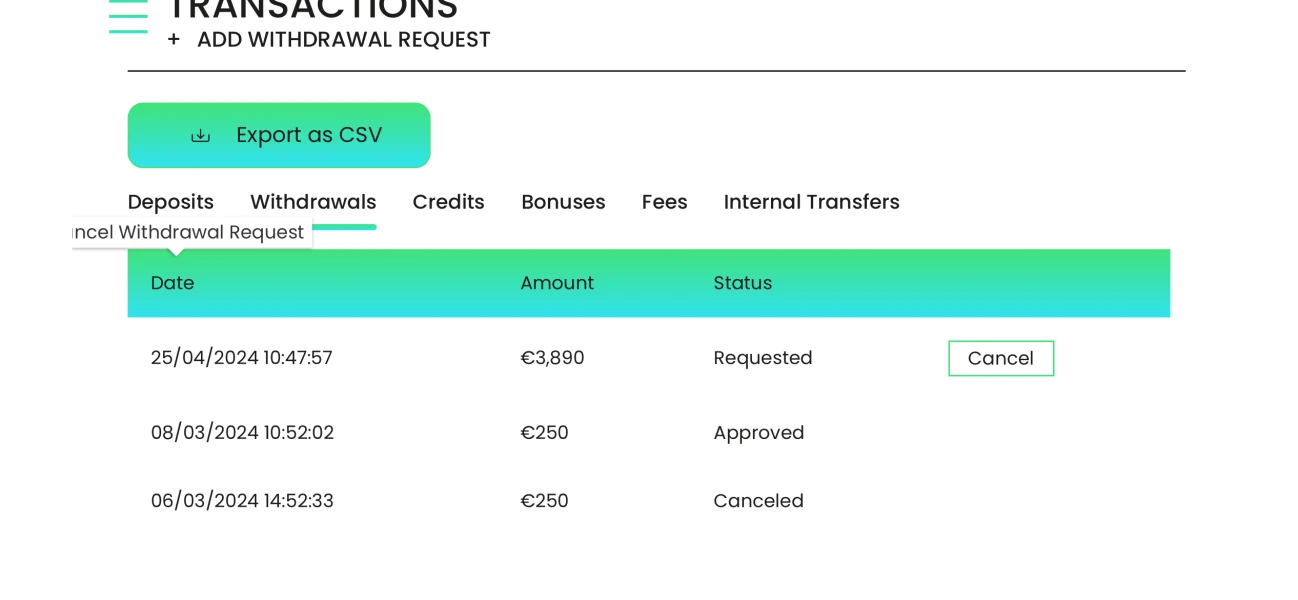Viewport: 1298px width, 600px height.
Task: Select the 25/04/2024 10:47:57 date entry
Action: point(241,358)
